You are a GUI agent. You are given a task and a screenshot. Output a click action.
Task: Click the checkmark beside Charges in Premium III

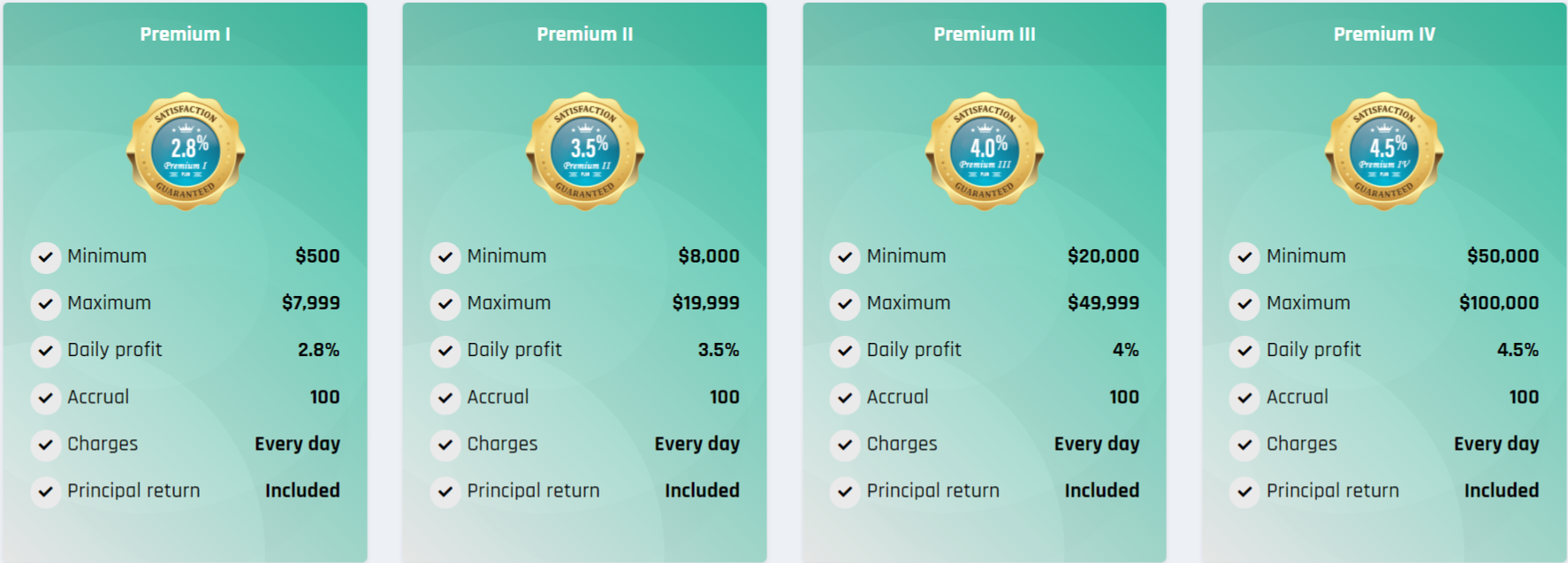845,445
